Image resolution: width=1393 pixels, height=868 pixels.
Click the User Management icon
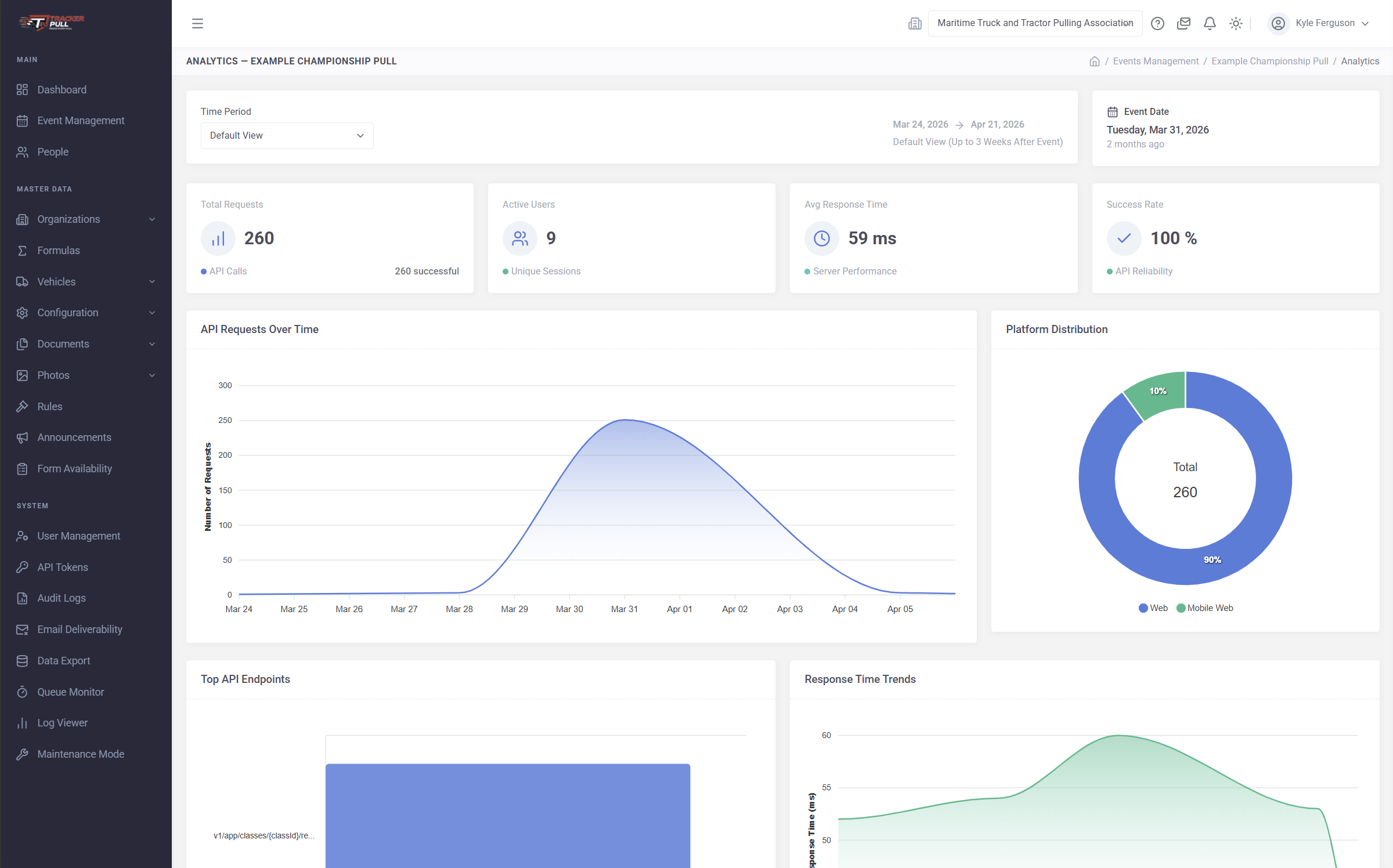[22, 536]
